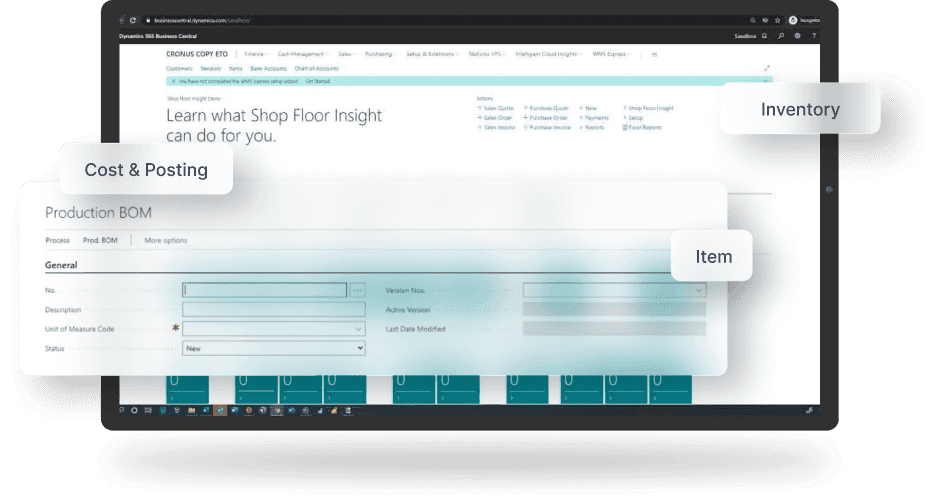Image resolution: width=939 pixels, height=502 pixels.
Task: Select the Prod. BOM action tab
Action: click(x=100, y=240)
